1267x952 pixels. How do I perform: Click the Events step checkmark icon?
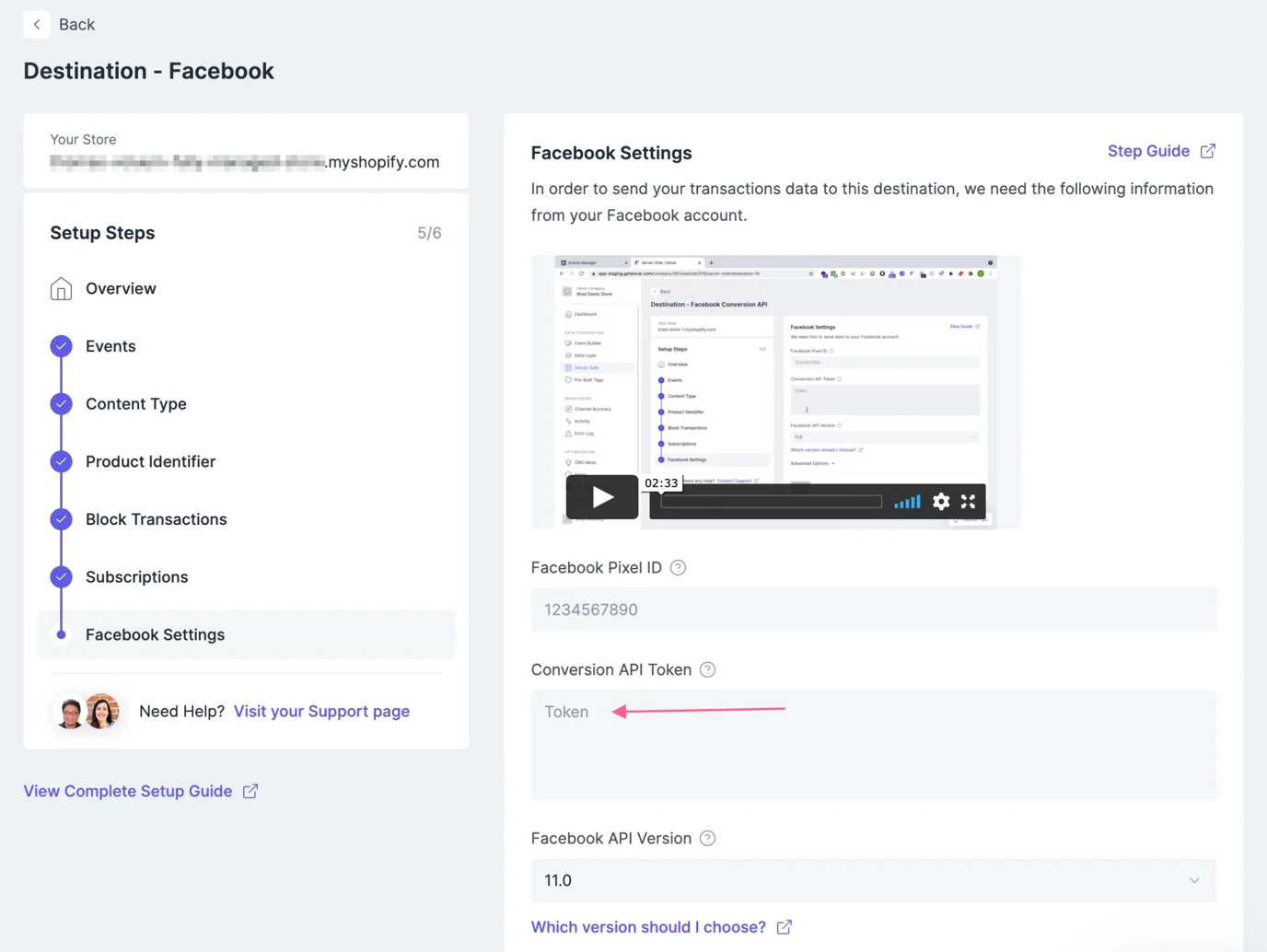click(x=61, y=346)
